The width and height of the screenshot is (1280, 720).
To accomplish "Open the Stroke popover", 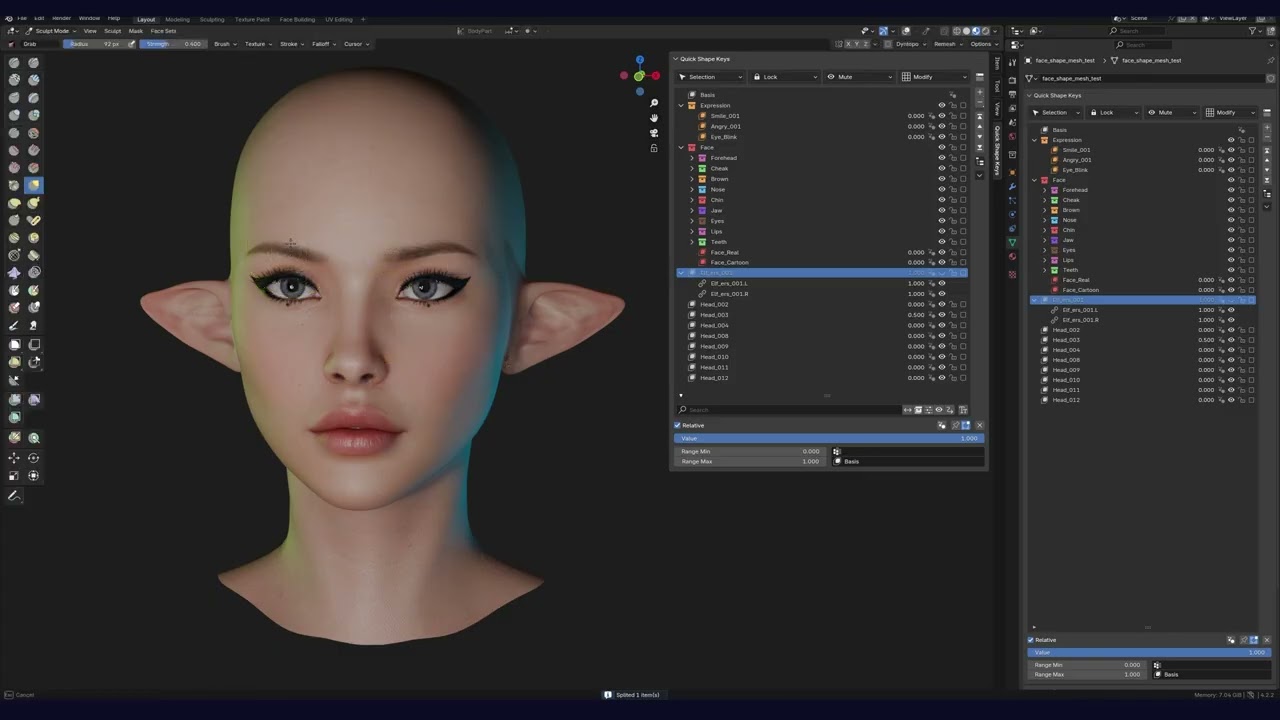I will 292,44.
